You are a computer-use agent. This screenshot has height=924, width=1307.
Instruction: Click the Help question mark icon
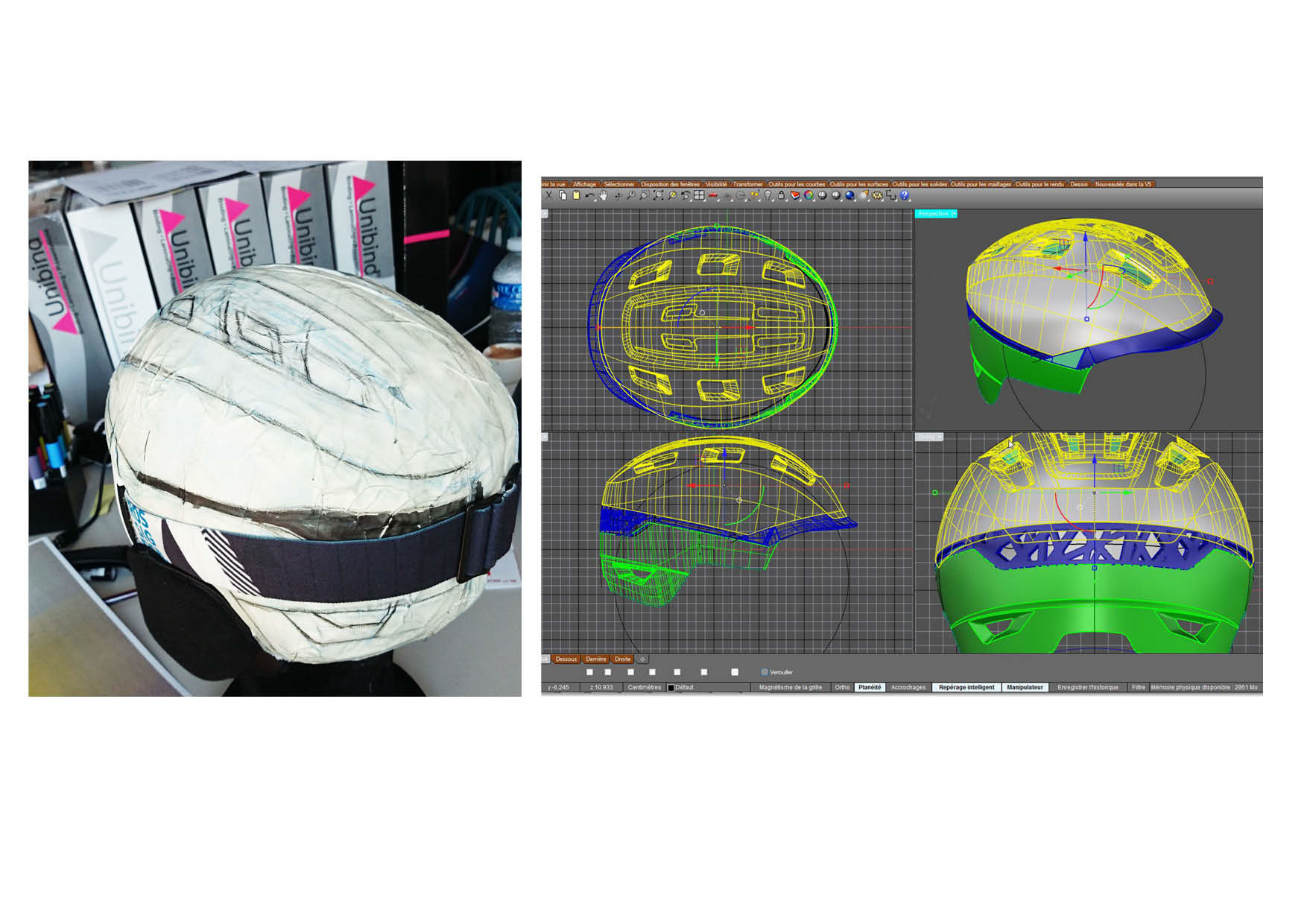pos(904,195)
